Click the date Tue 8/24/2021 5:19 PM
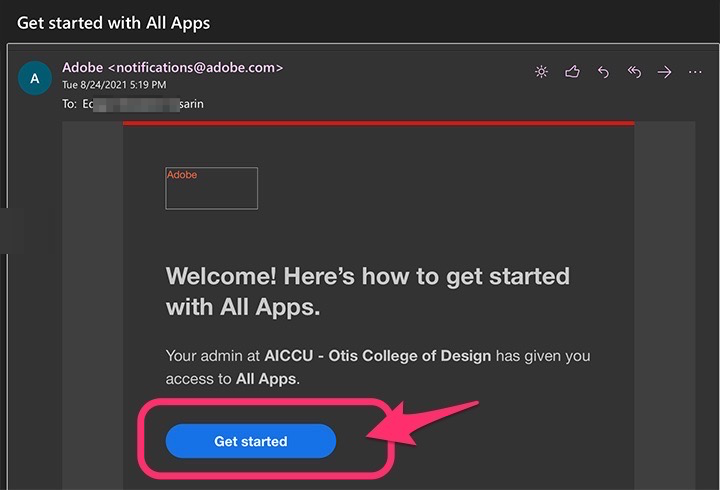The image size is (720, 490). (114, 85)
